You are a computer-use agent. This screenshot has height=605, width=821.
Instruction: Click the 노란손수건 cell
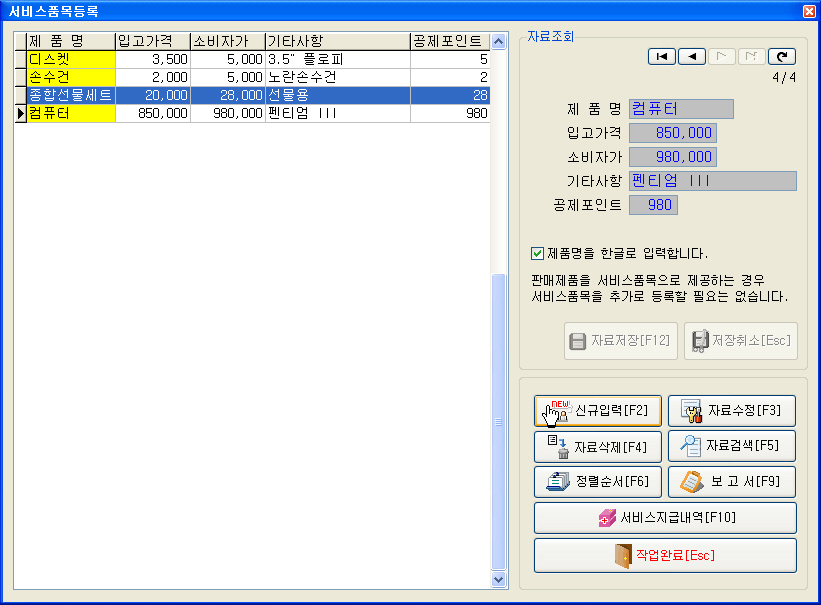pos(338,78)
